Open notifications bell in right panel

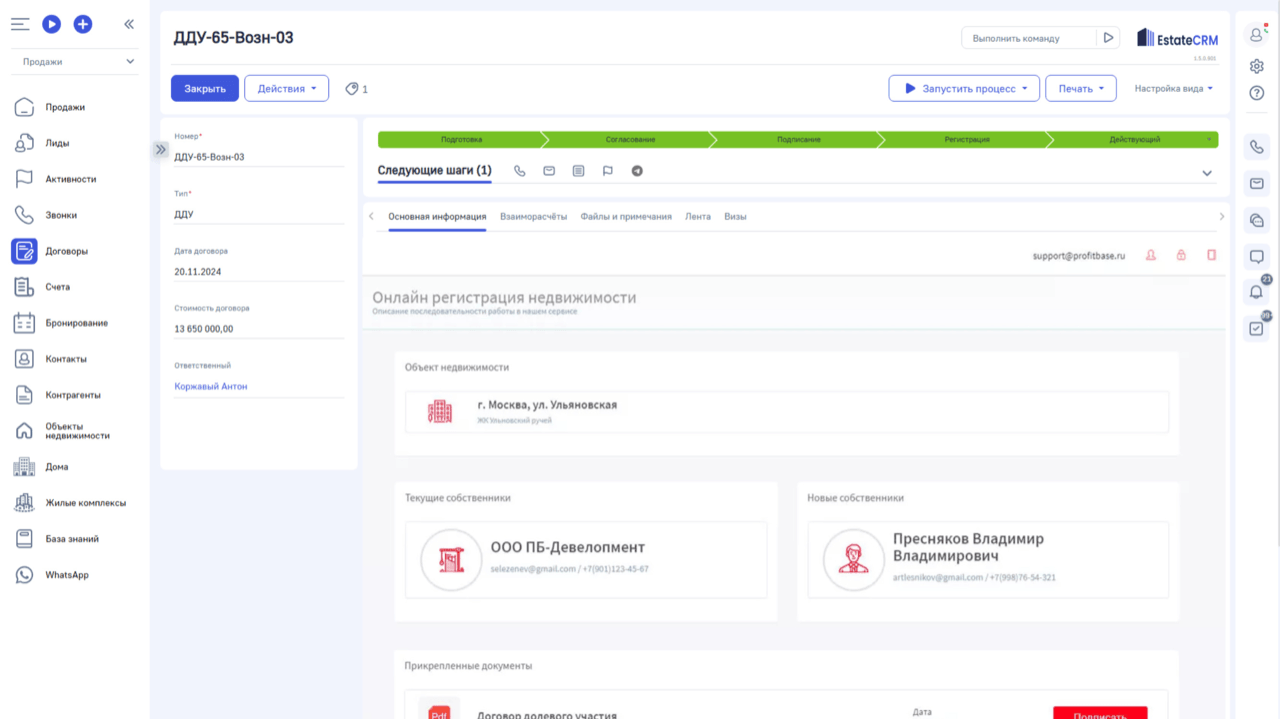tap(1257, 292)
